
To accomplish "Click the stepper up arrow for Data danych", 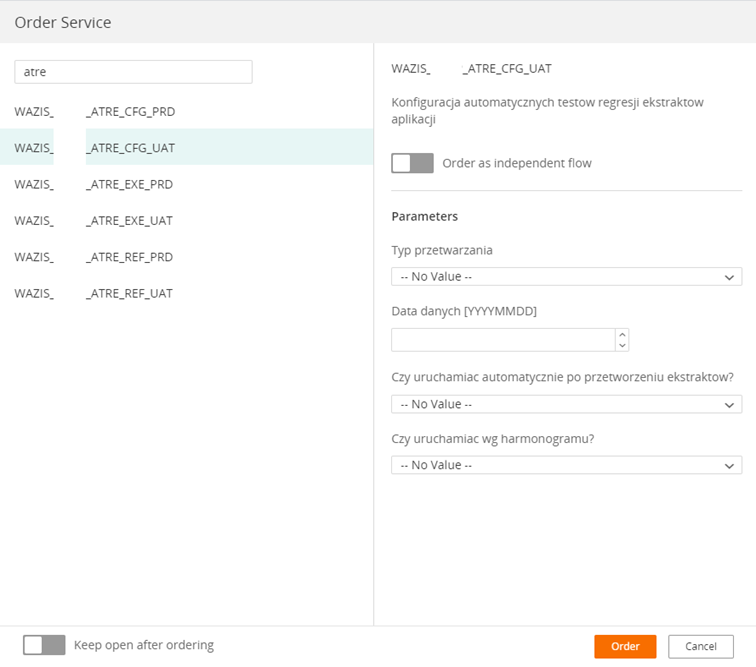I will pos(622,335).
